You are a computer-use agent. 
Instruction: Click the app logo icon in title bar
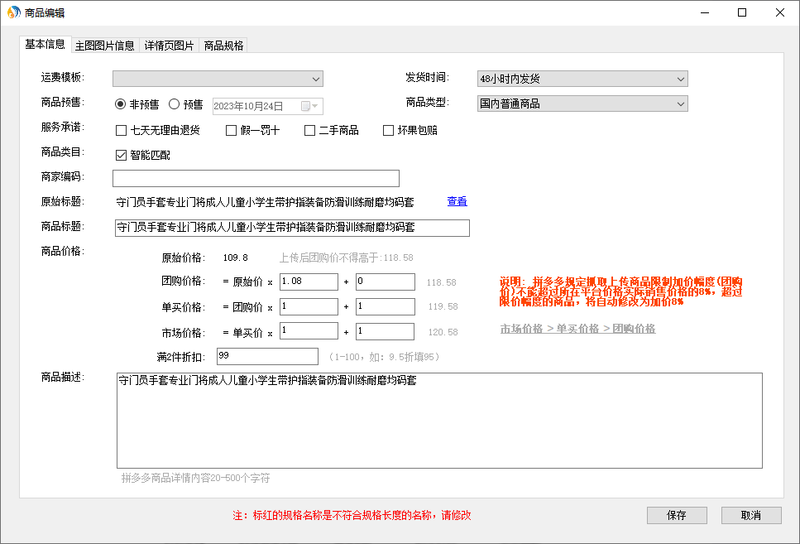coord(13,12)
